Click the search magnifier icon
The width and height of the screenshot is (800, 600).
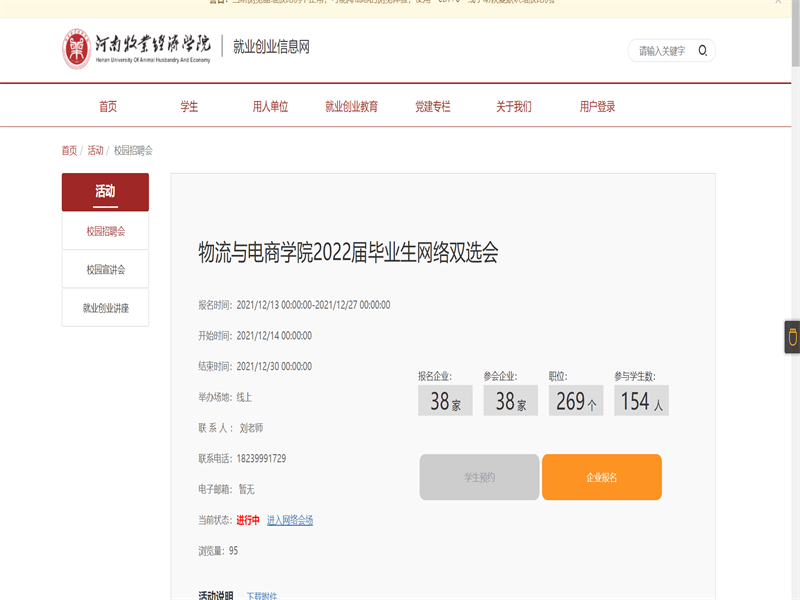pos(703,50)
